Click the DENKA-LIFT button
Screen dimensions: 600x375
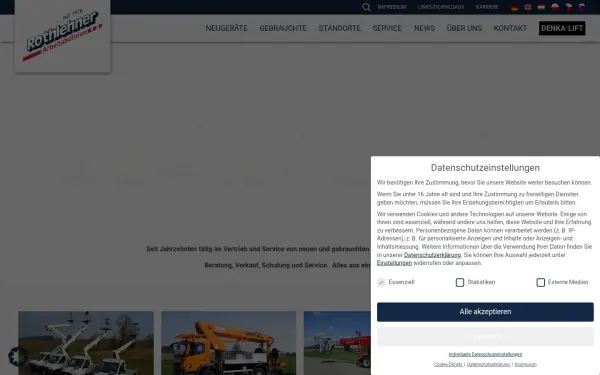coord(562,28)
